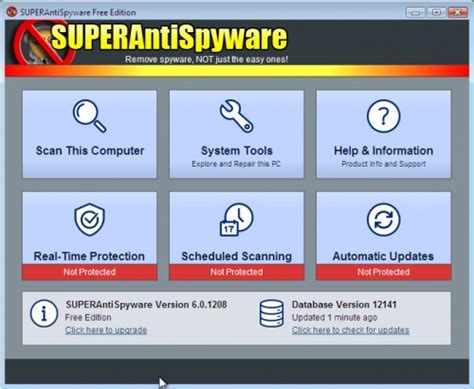Click the Remove spyware tagline text
The image size is (474, 389).
coord(207,60)
